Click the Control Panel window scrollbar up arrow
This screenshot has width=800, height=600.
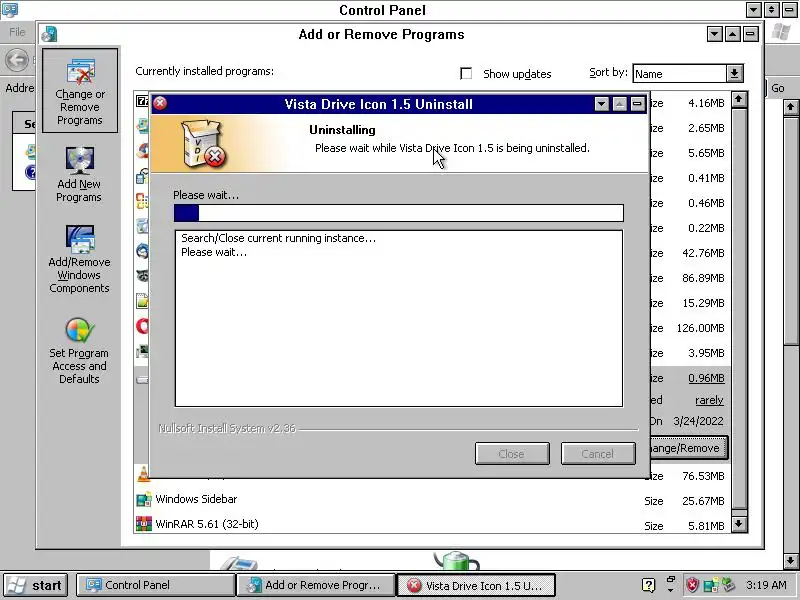coord(791,107)
